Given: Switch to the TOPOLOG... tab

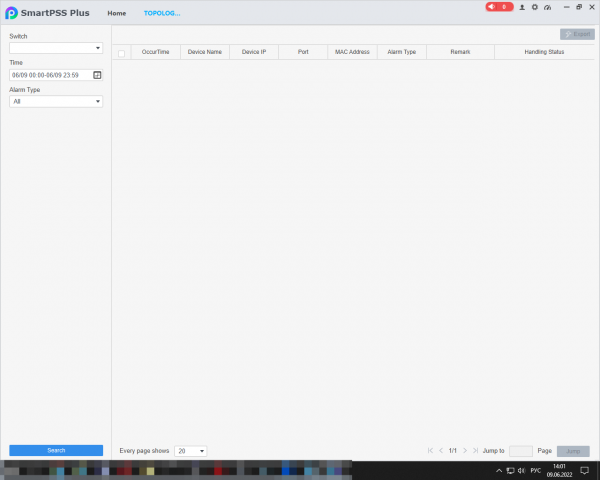Looking at the screenshot, I should [x=162, y=13].
